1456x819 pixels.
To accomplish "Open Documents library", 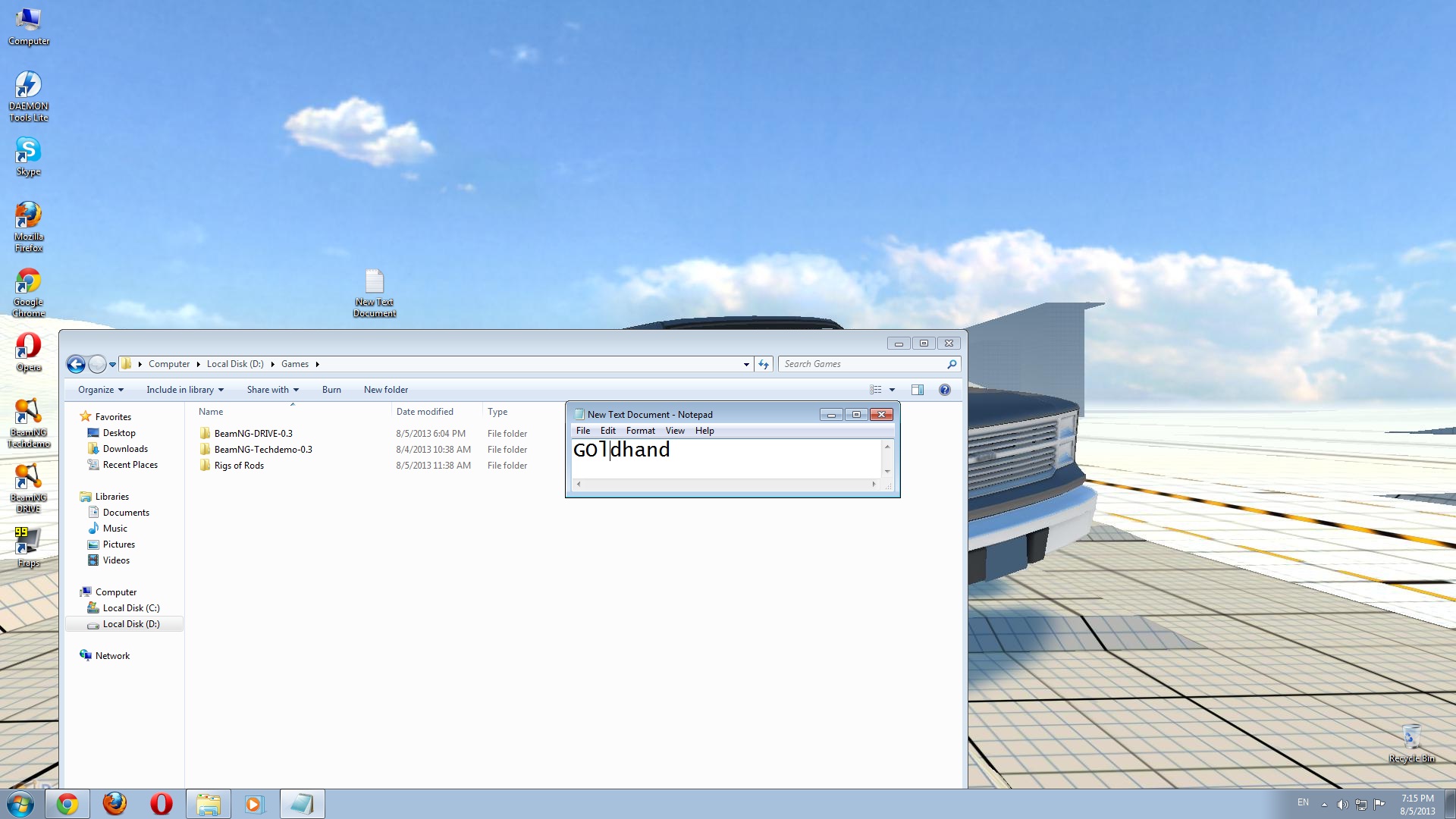I will point(126,513).
